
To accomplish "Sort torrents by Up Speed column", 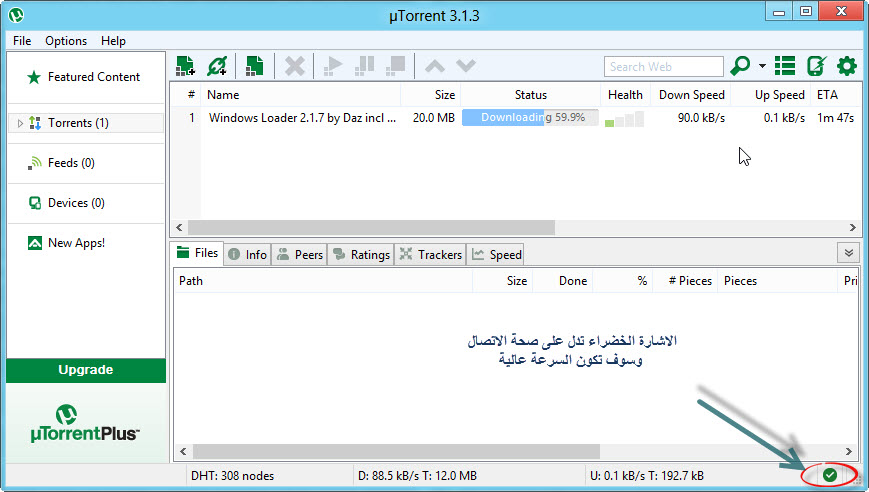I will coord(770,95).
